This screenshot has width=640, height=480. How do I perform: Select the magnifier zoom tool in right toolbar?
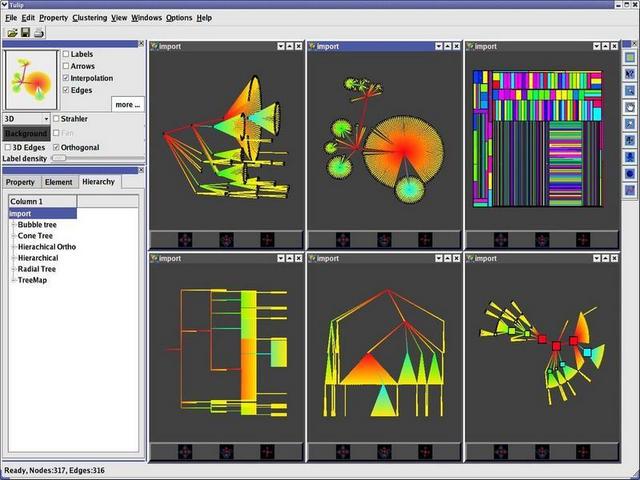(630, 90)
